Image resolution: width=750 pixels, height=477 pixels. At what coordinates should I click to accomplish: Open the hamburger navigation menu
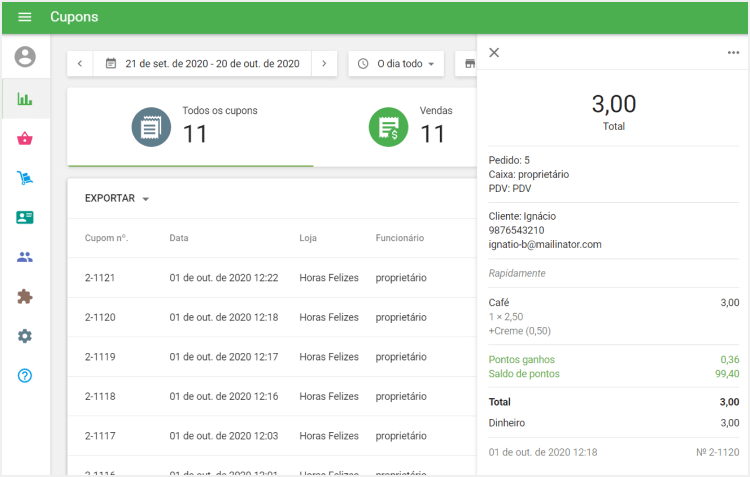tap(25, 17)
